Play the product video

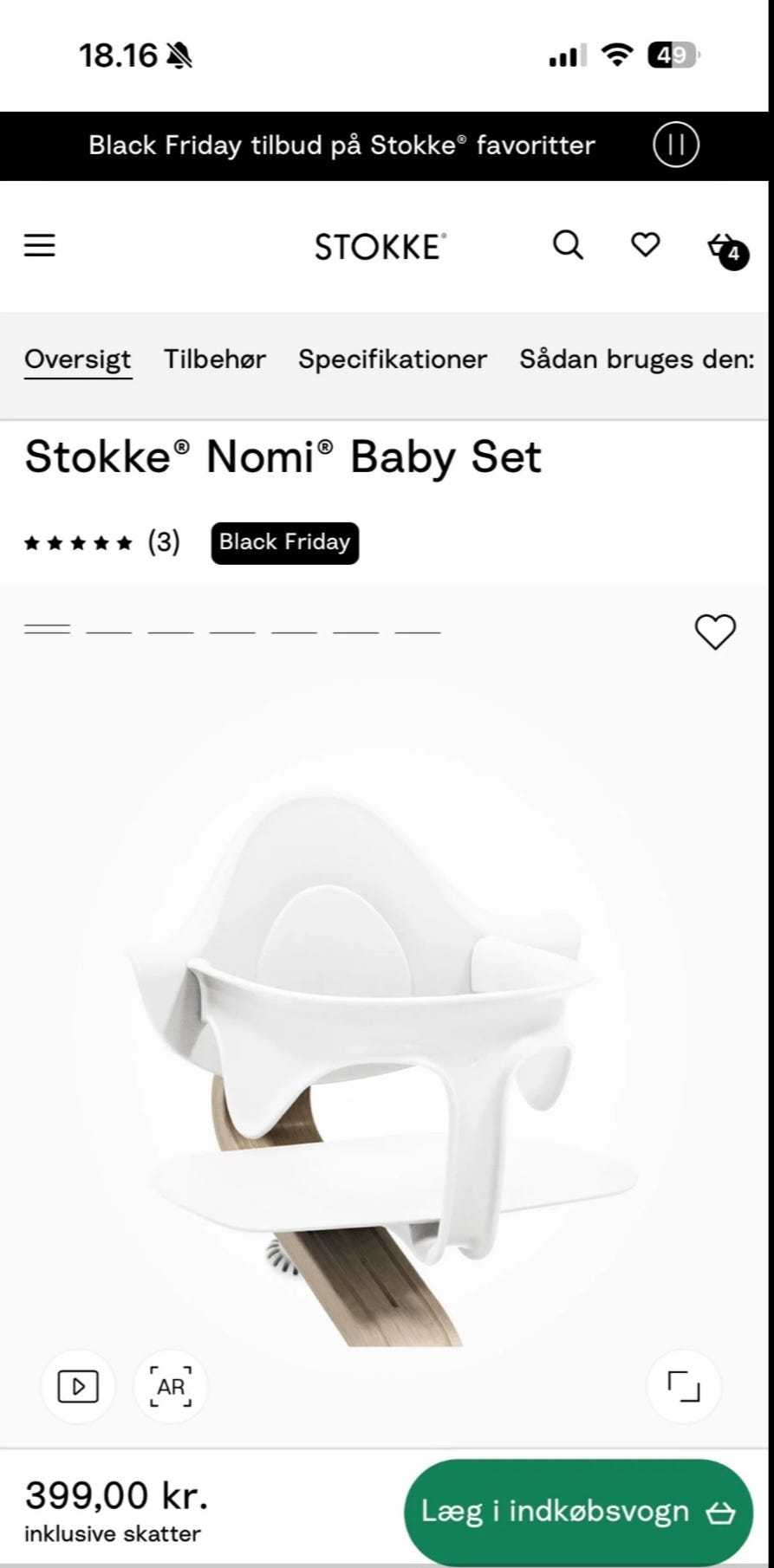(78, 1386)
